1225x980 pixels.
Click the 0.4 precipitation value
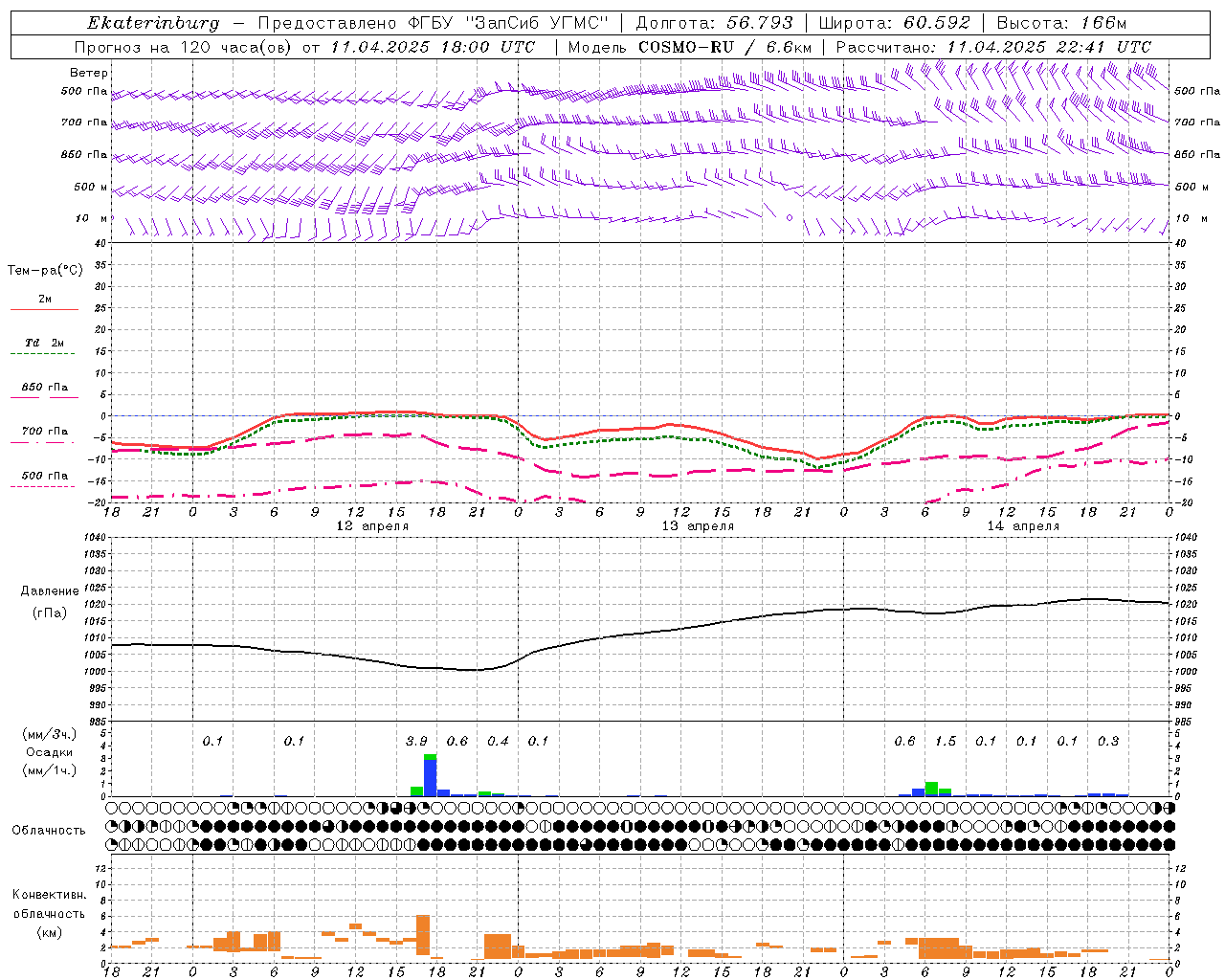click(498, 742)
